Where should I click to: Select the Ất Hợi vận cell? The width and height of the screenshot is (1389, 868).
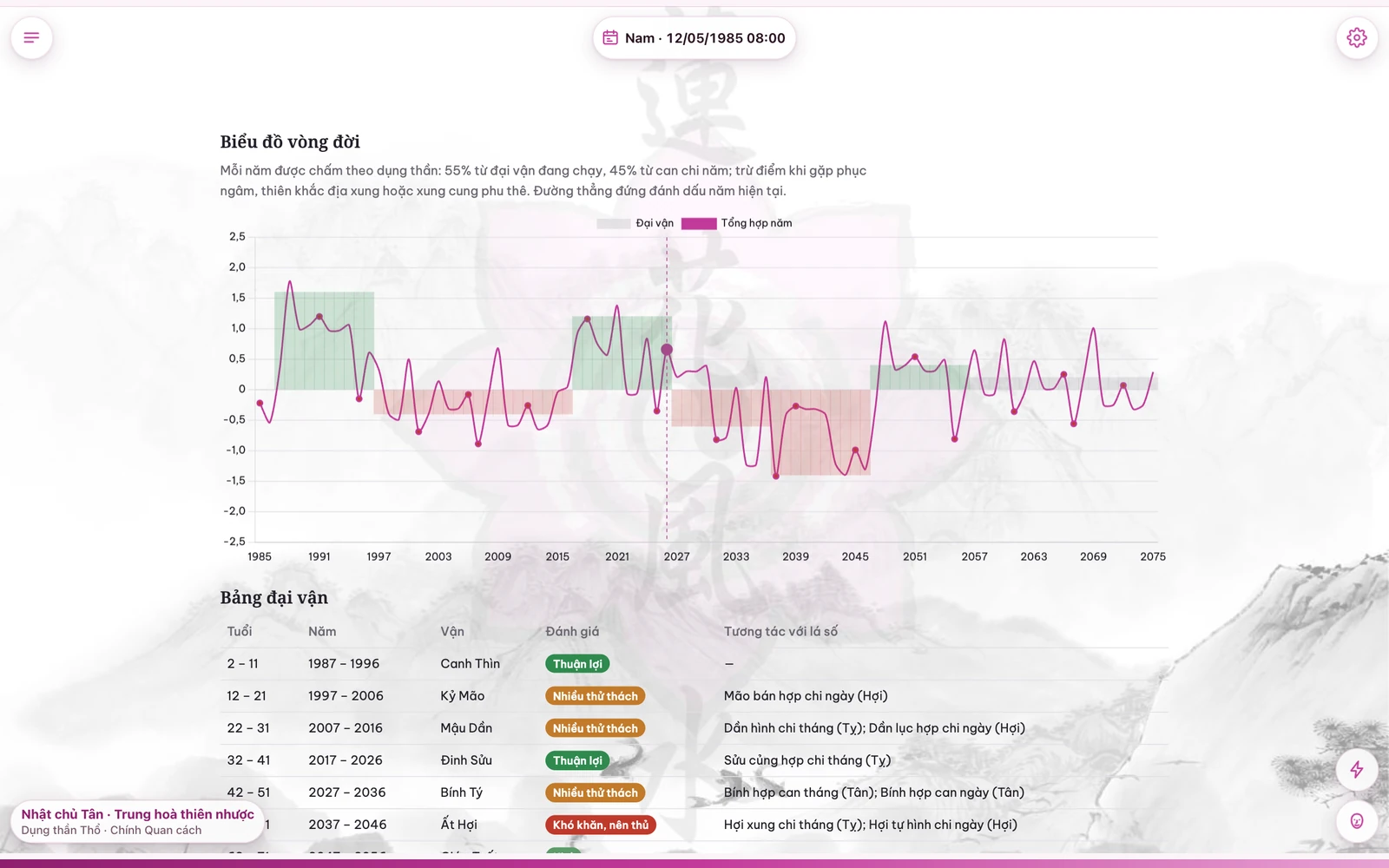(x=458, y=824)
